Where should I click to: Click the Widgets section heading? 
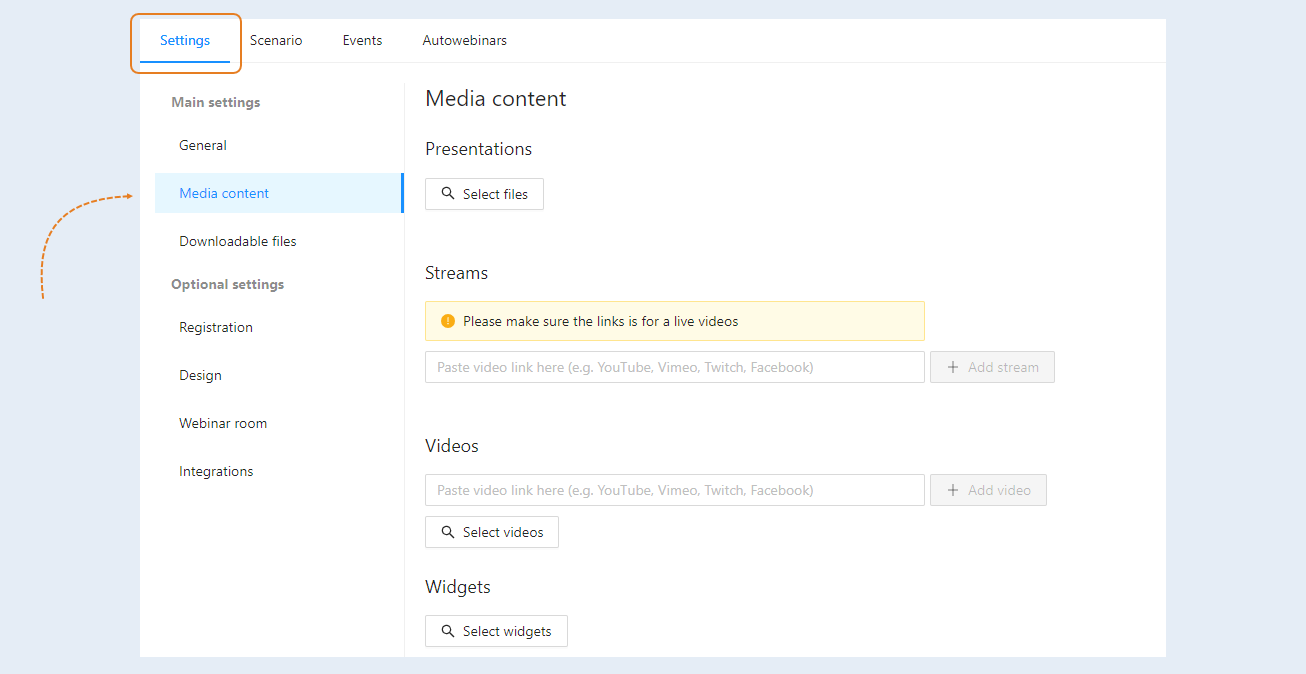click(x=458, y=587)
